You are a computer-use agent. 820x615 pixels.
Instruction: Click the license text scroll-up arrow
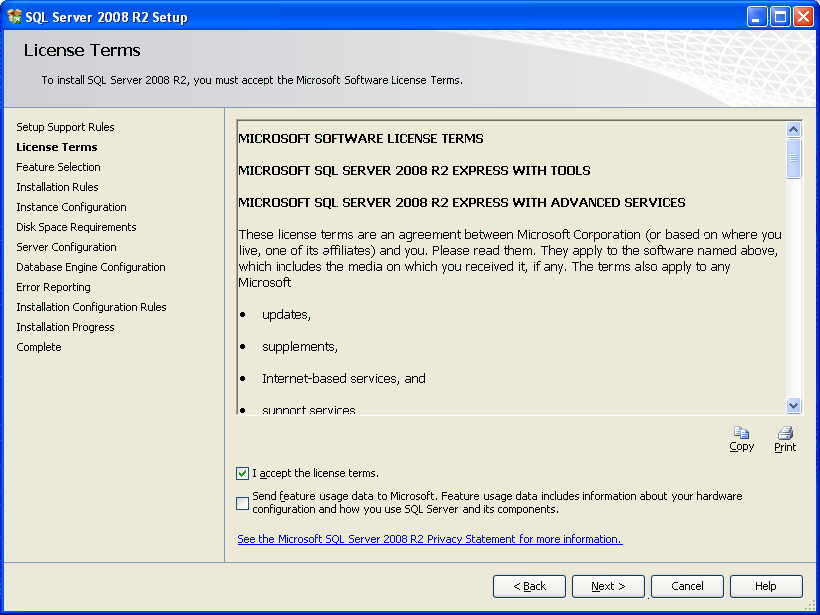(793, 130)
